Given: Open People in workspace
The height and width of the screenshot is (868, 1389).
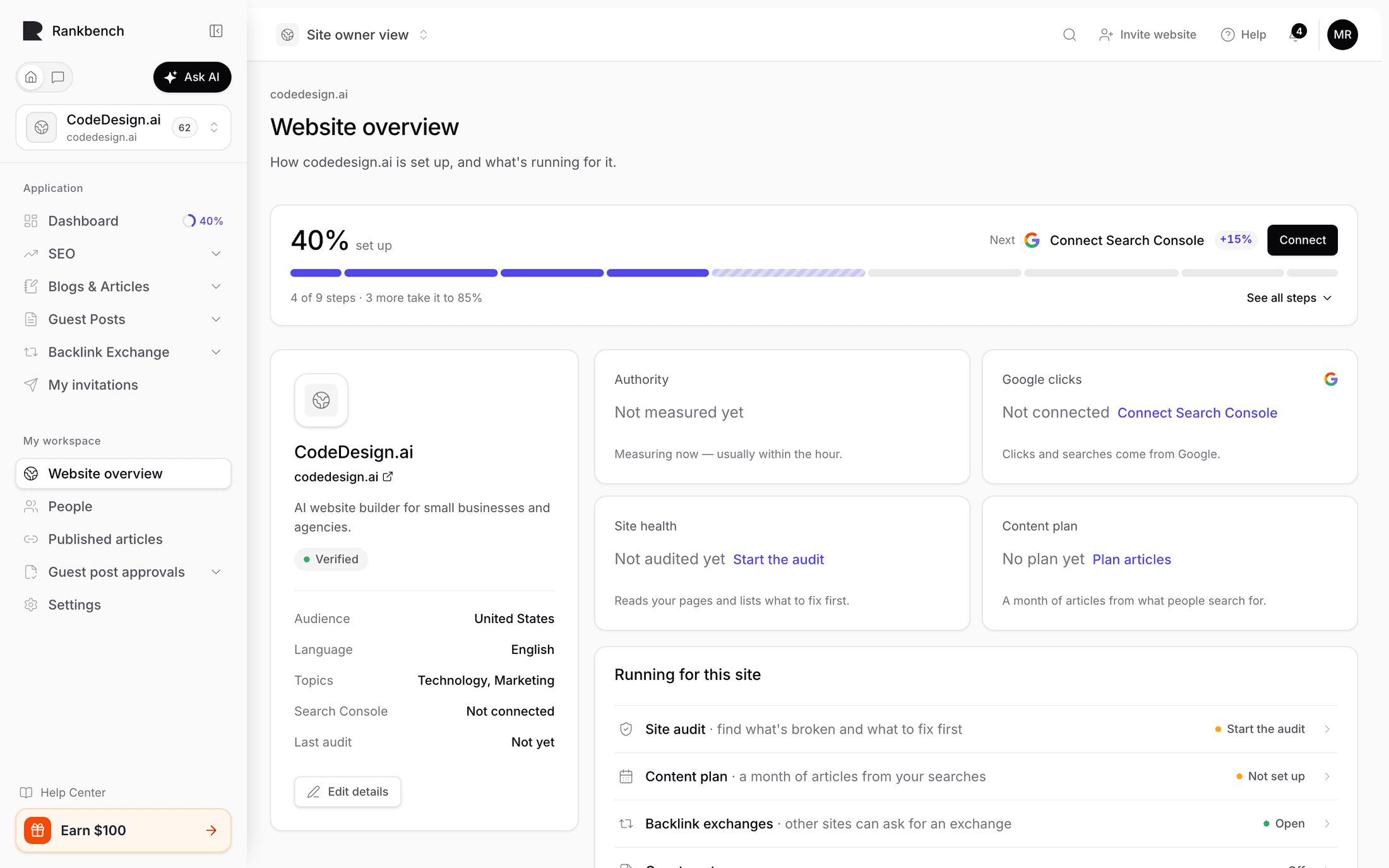Looking at the screenshot, I should coord(123,506).
